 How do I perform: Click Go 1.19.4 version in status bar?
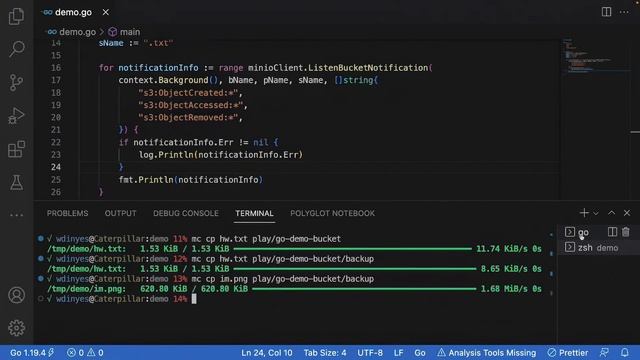pos(32,353)
